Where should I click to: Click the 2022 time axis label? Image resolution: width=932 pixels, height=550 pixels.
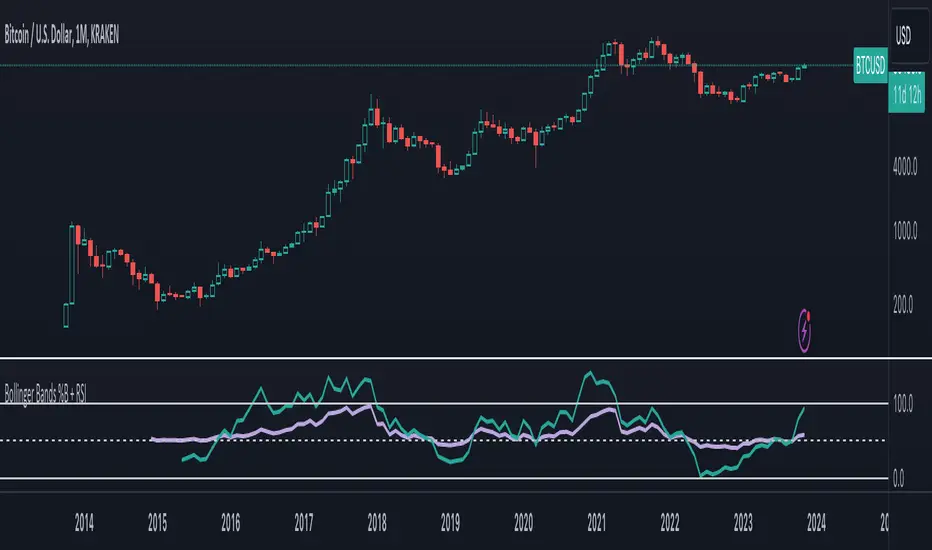pyautogui.click(x=670, y=523)
